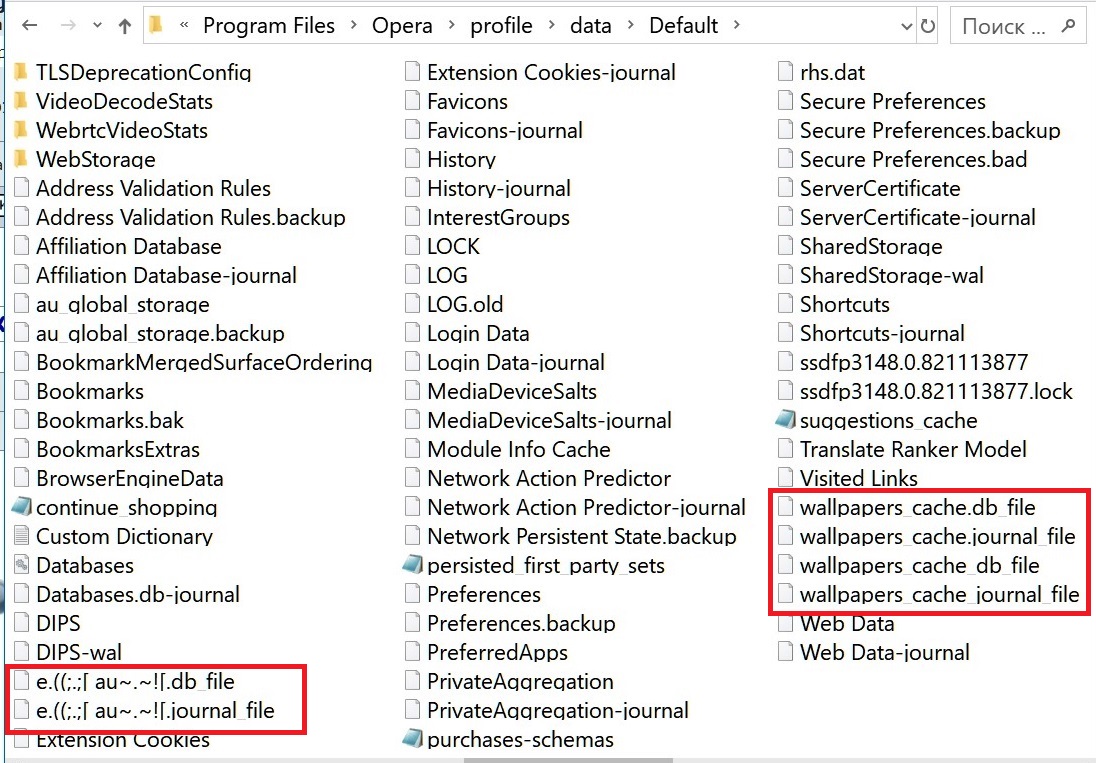Click the History file icon
This screenshot has height=763, width=1096.
click(x=412, y=159)
